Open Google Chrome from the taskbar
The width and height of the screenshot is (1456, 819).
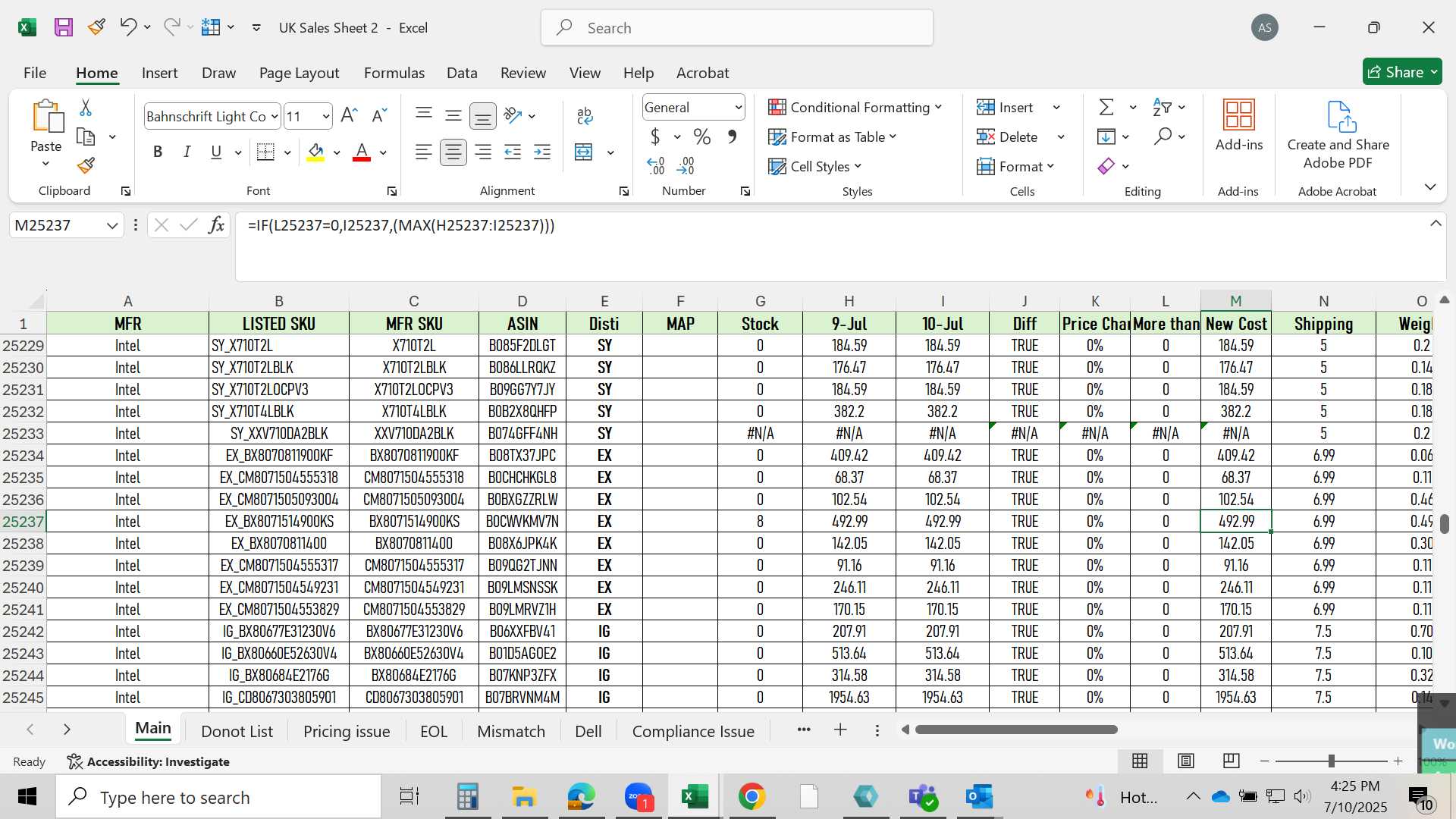(x=752, y=797)
